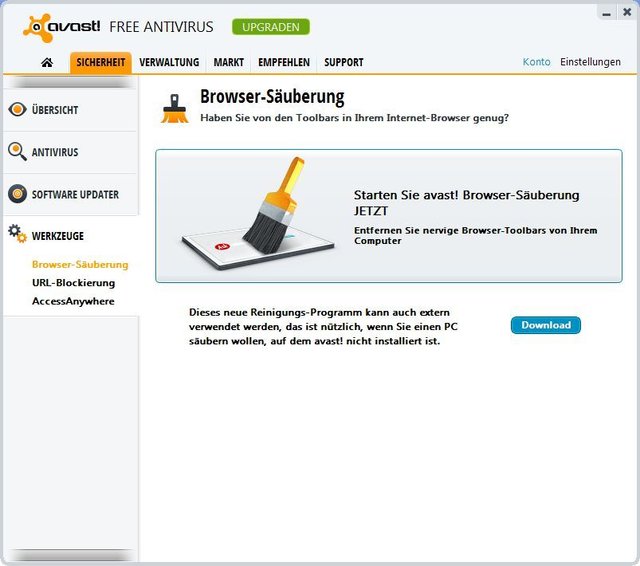Click the FREE ANTIVIRUS title text

tap(161, 27)
